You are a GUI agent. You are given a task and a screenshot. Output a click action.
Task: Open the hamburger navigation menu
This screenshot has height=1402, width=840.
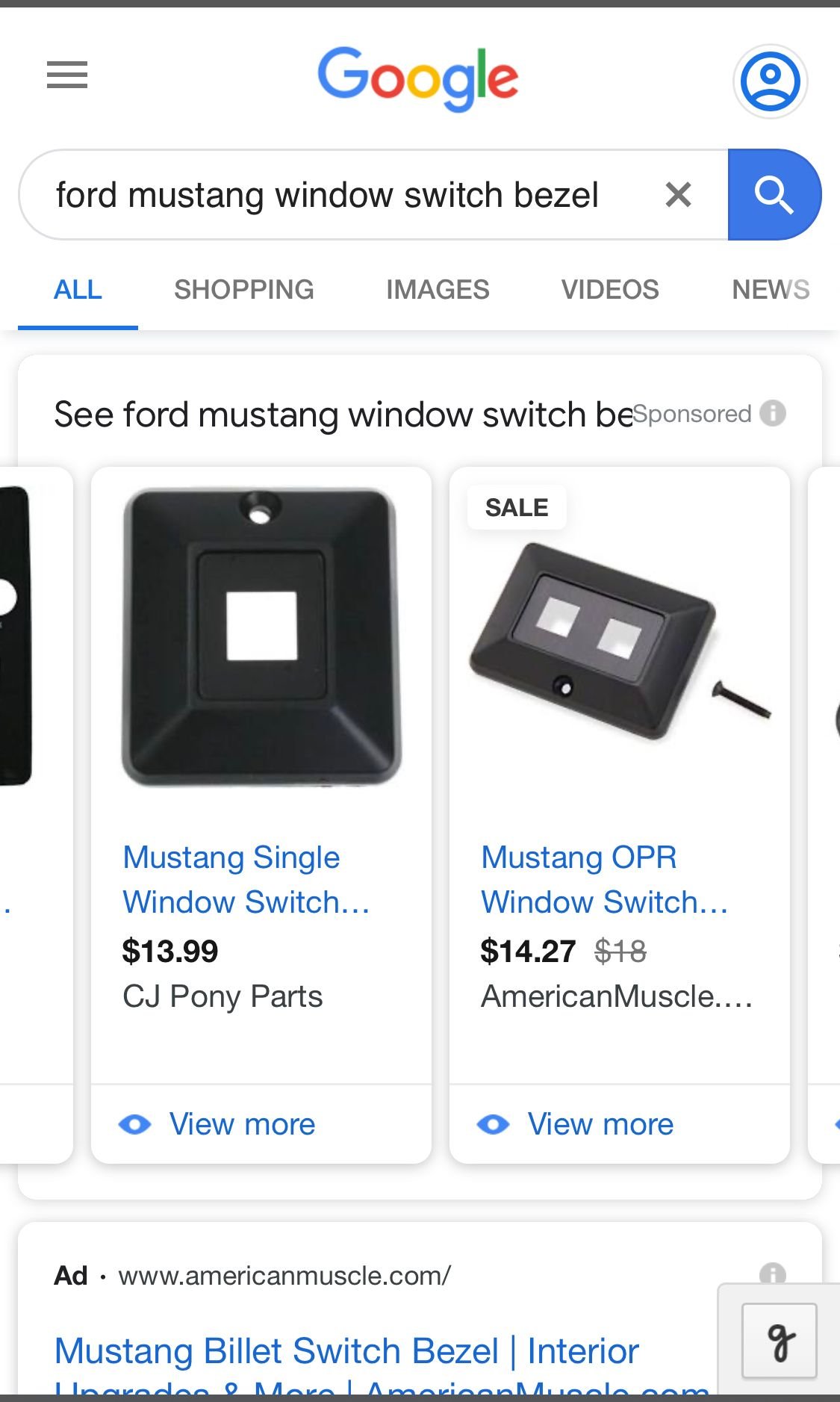click(66, 75)
